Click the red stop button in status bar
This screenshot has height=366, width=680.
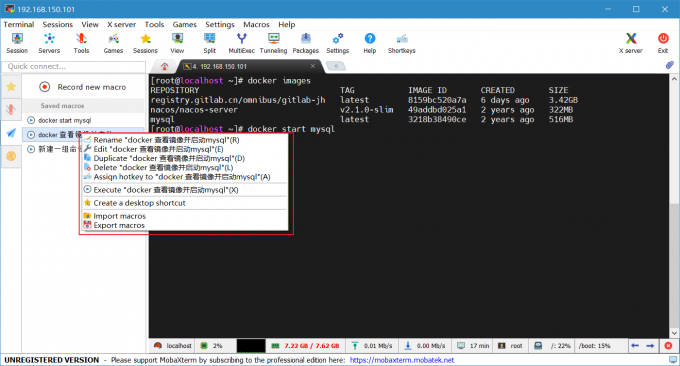(x=668, y=346)
